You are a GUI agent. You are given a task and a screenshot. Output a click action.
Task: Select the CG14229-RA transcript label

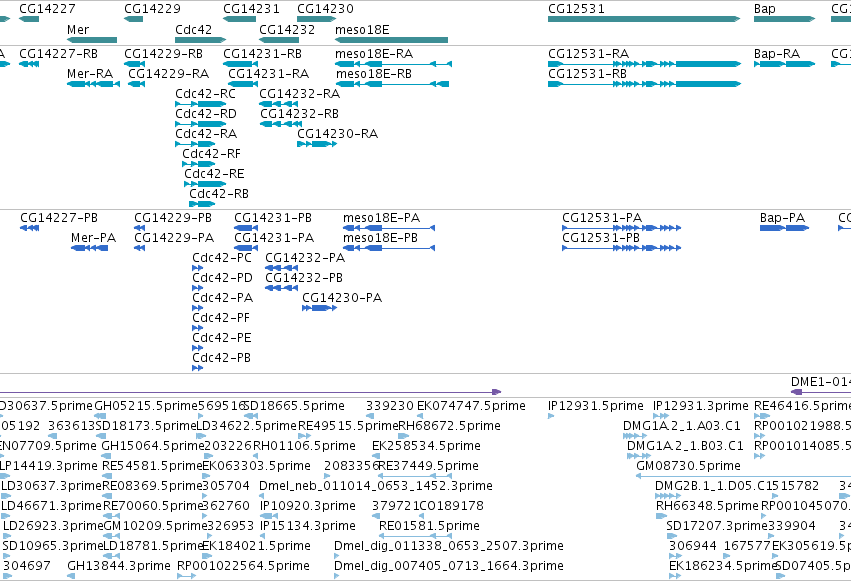coord(168,74)
